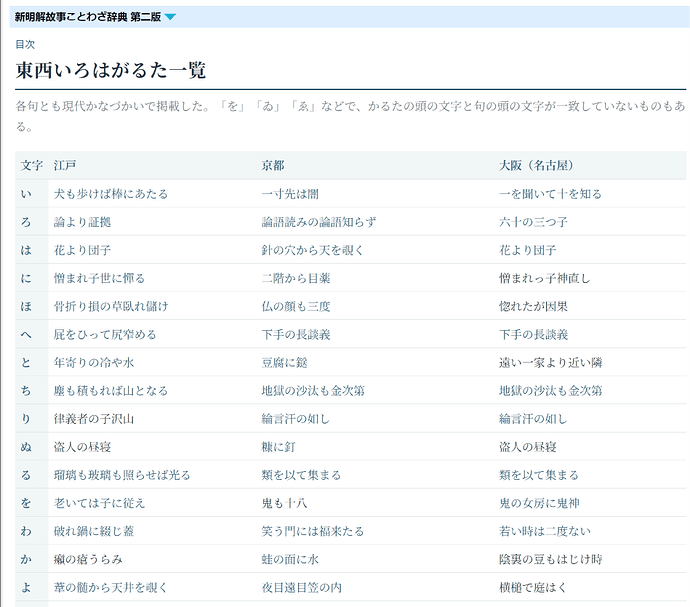
Task: Select 笑う門には福来たる entry
Action: [313, 532]
